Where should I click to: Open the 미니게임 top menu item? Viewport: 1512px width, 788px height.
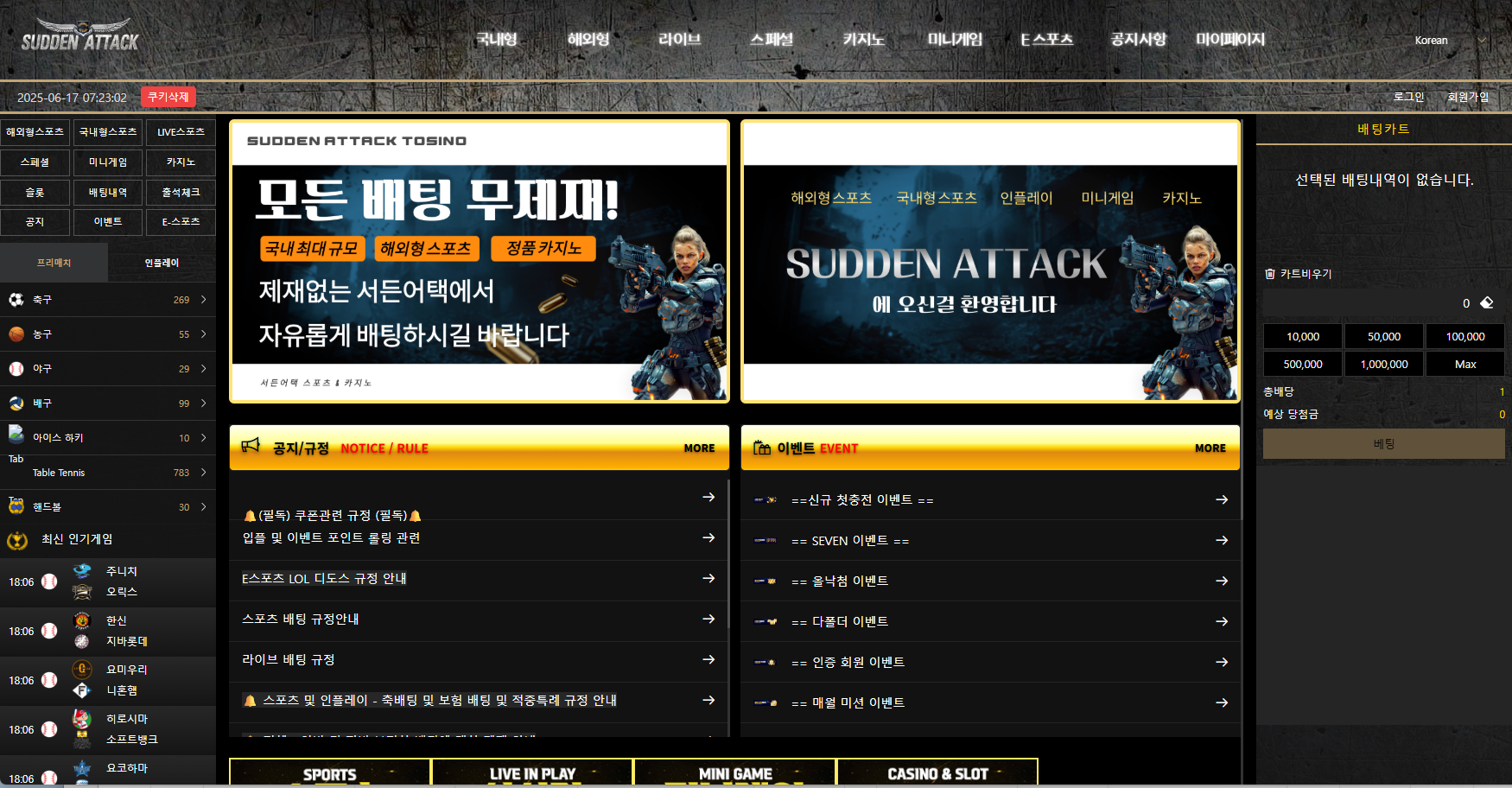coord(955,40)
